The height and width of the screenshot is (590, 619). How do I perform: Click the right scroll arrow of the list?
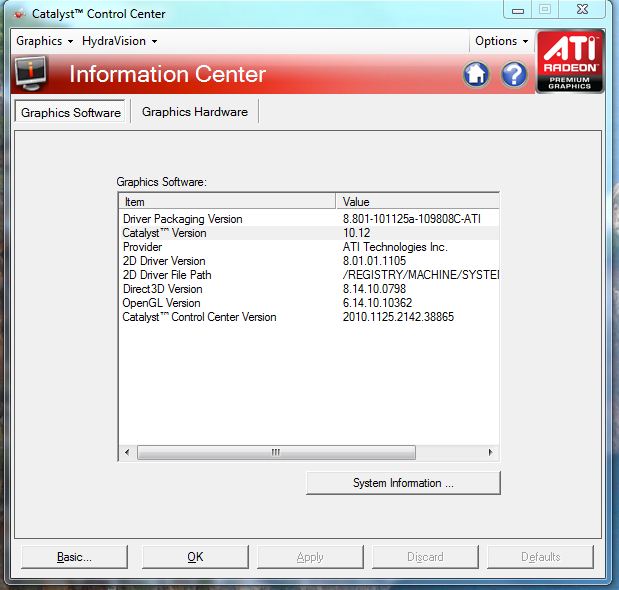(490, 452)
